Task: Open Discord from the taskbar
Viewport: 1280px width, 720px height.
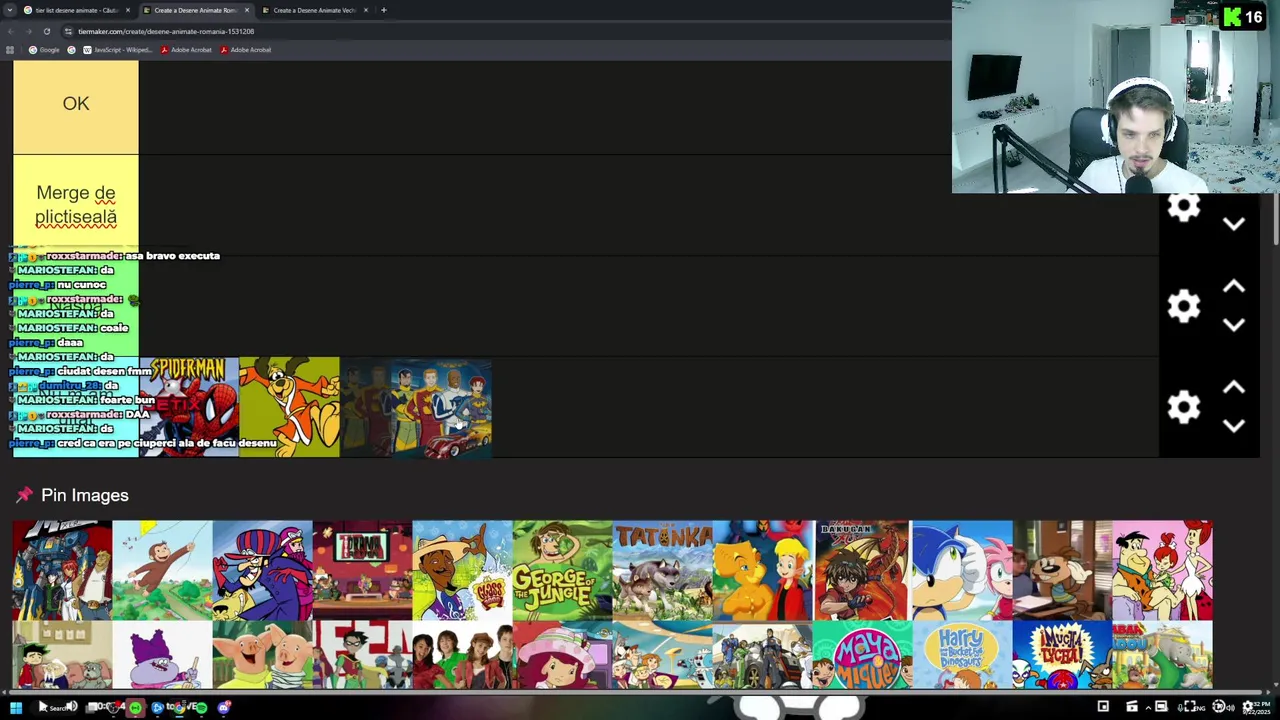Action: 224,707
